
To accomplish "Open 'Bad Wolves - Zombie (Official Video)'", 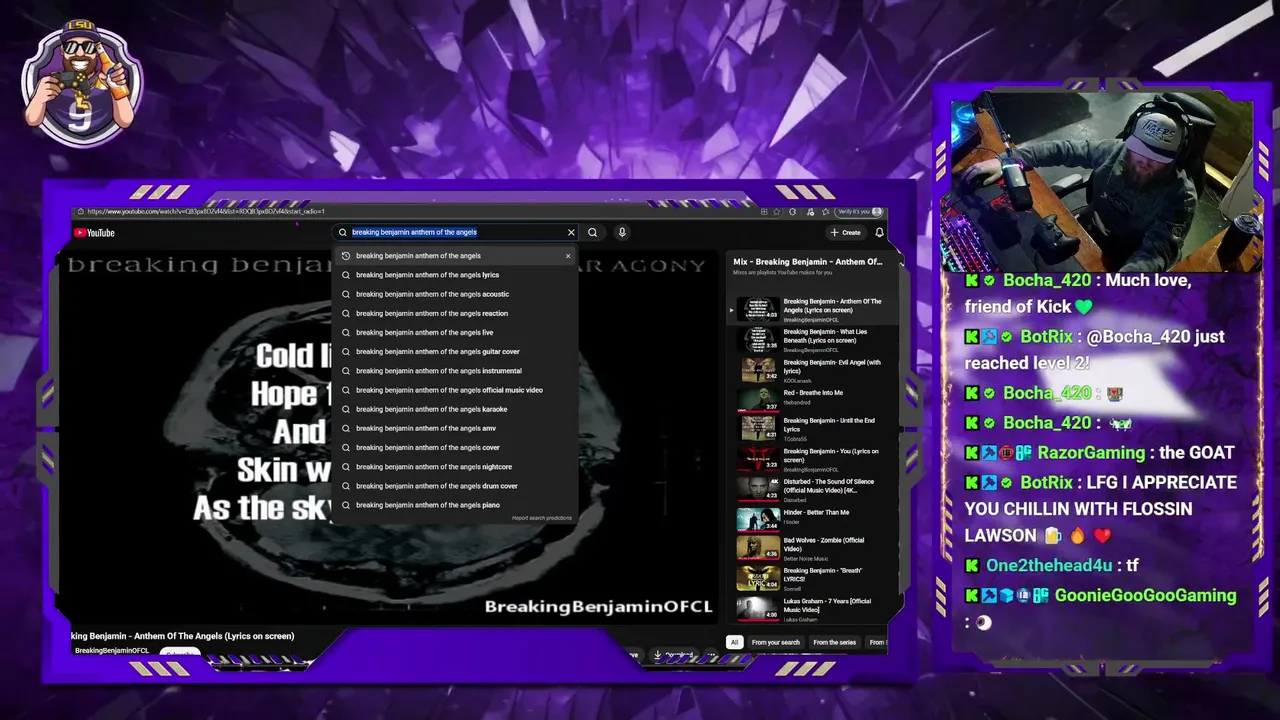I will point(824,544).
